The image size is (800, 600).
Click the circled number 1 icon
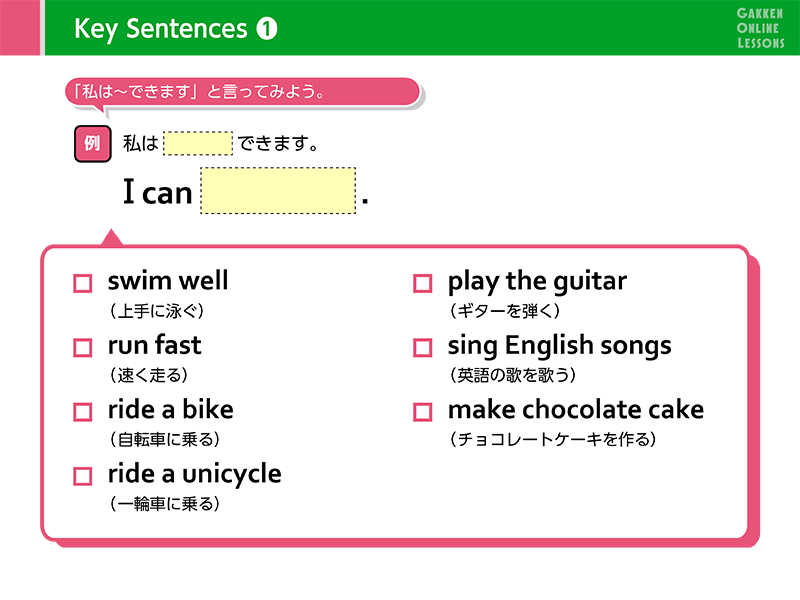[x=267, y=29]
